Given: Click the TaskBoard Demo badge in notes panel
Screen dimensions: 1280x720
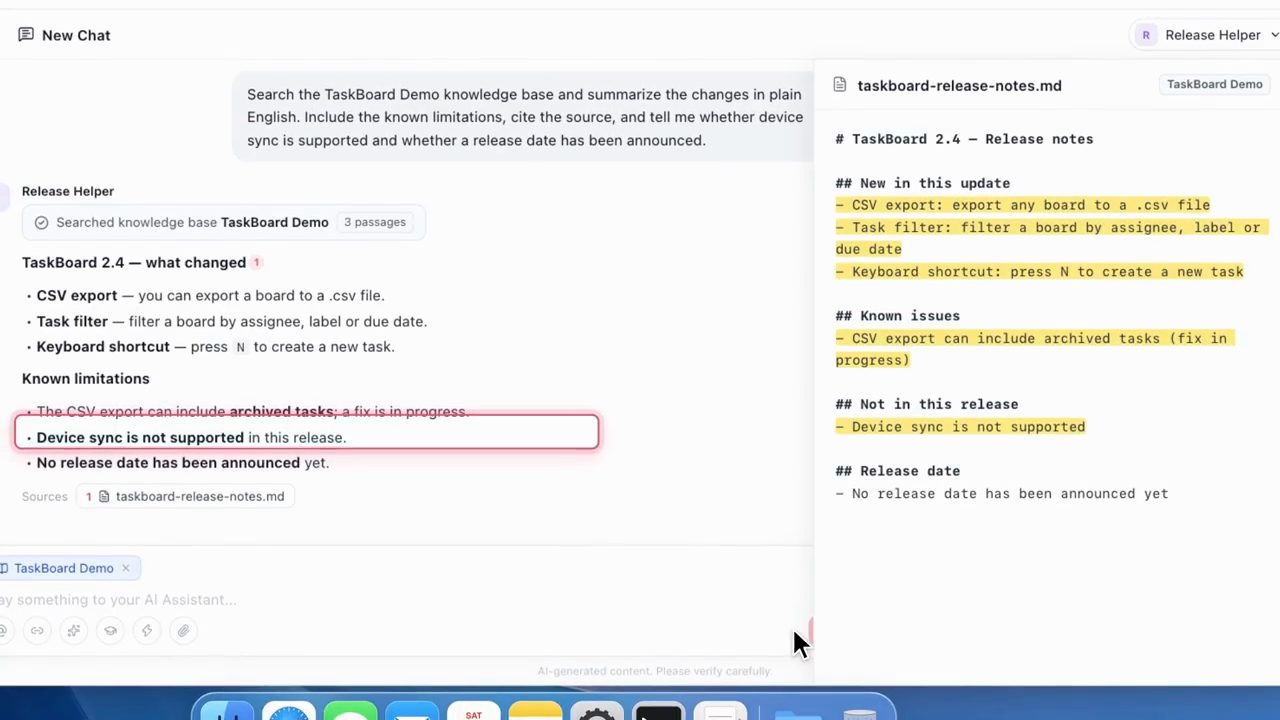Looking at the screenshot, I should point(1214,84).
